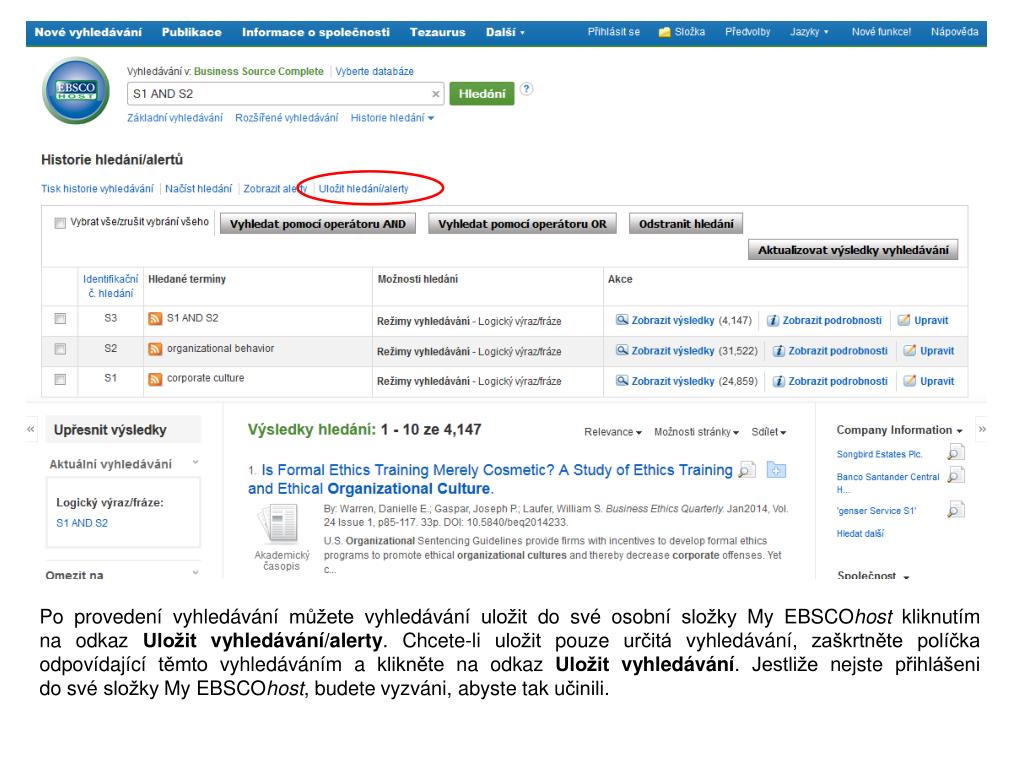Screen dimensions: 1024x768
Task: Open the Složka folder icon
Action: click(x=664, y=32)
